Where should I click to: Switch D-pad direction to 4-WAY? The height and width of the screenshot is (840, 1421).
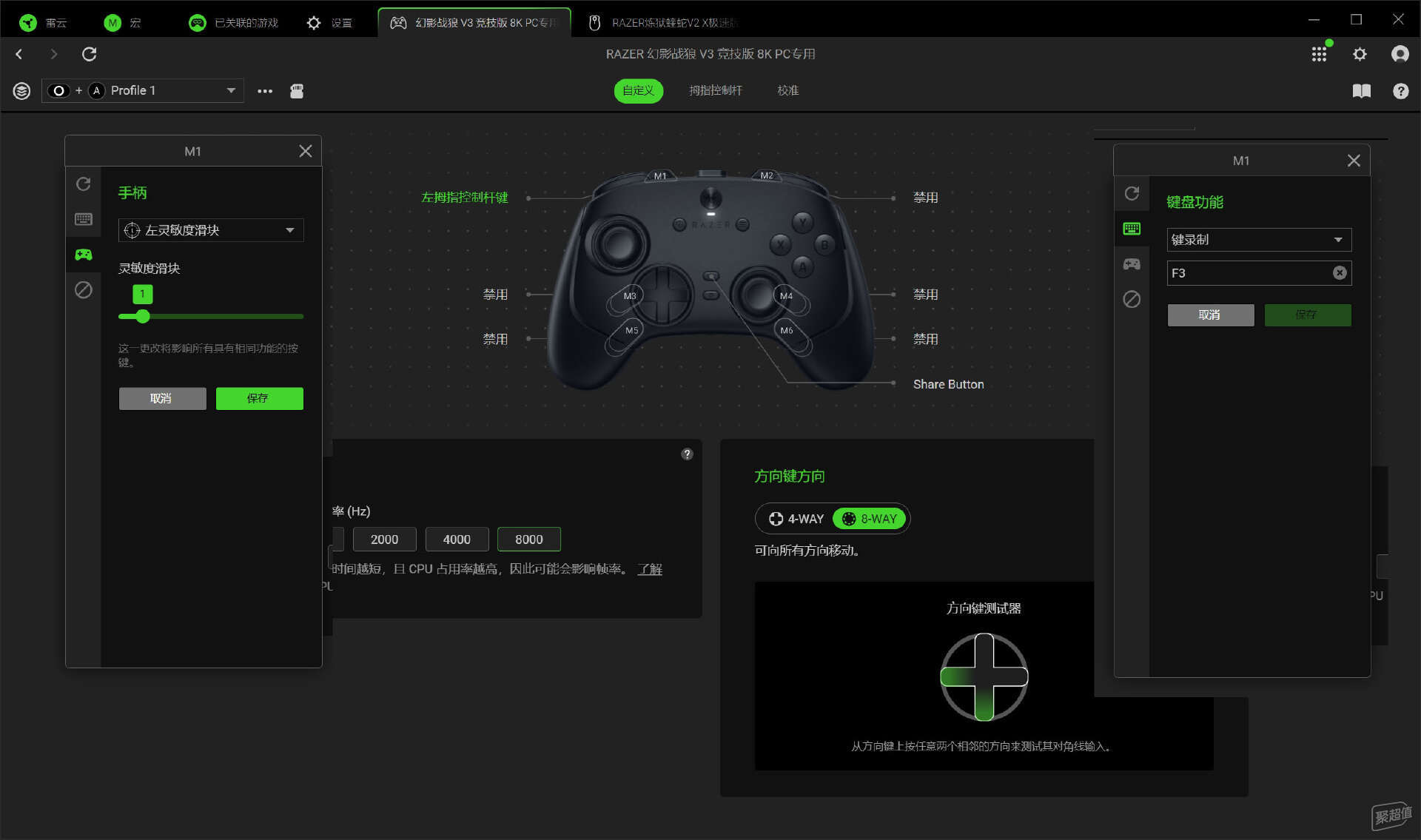pyautogui.click(x=796, y=519)
